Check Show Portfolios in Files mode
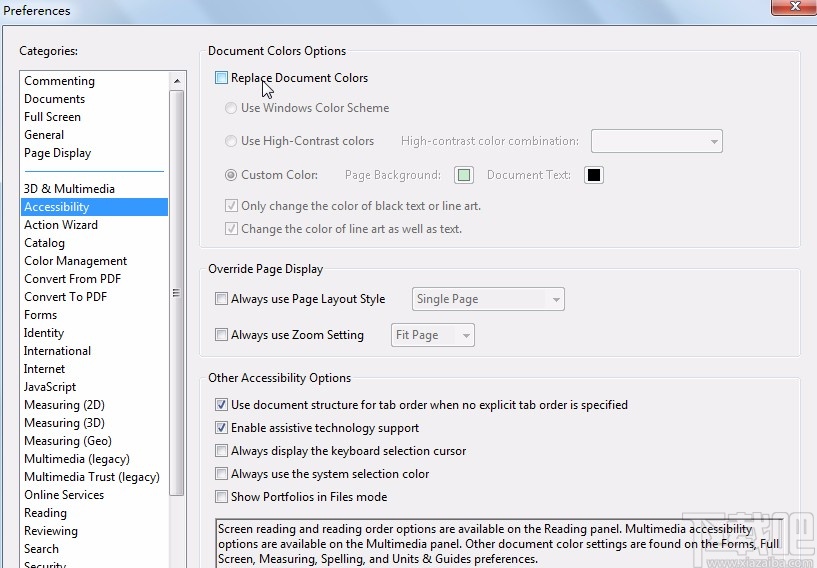 pyautogui.click(x=221, y=497)
